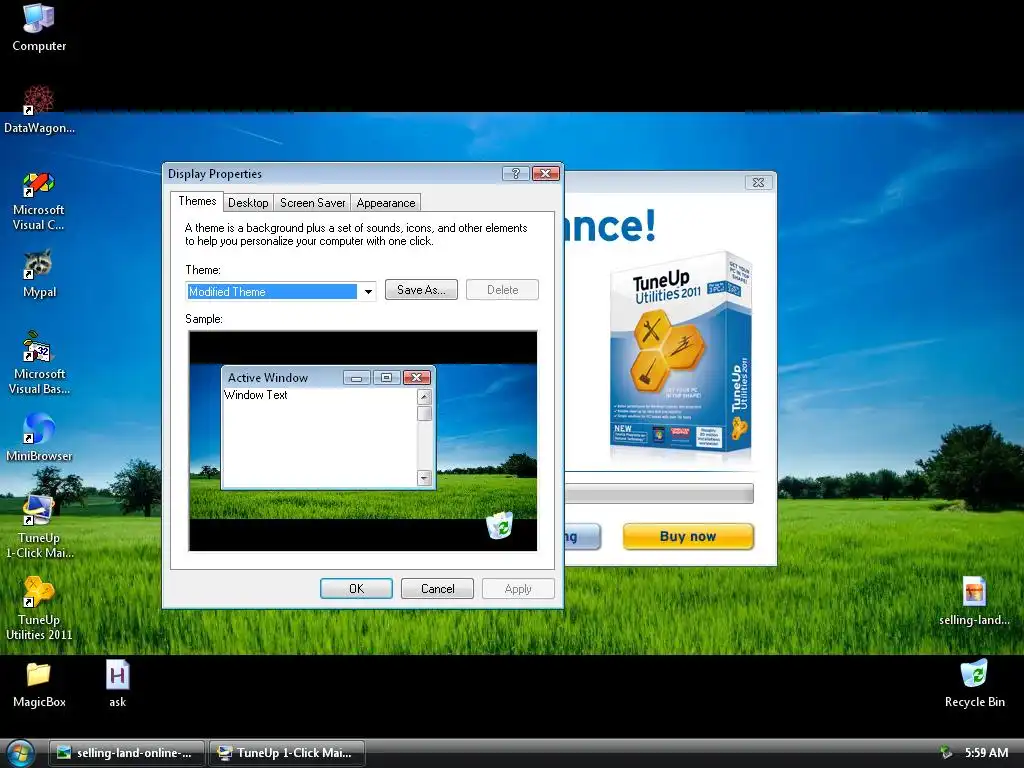
Task: Open TuneUp 1-Click Maintenance taskbar button
Action: (x=287, y=753)
